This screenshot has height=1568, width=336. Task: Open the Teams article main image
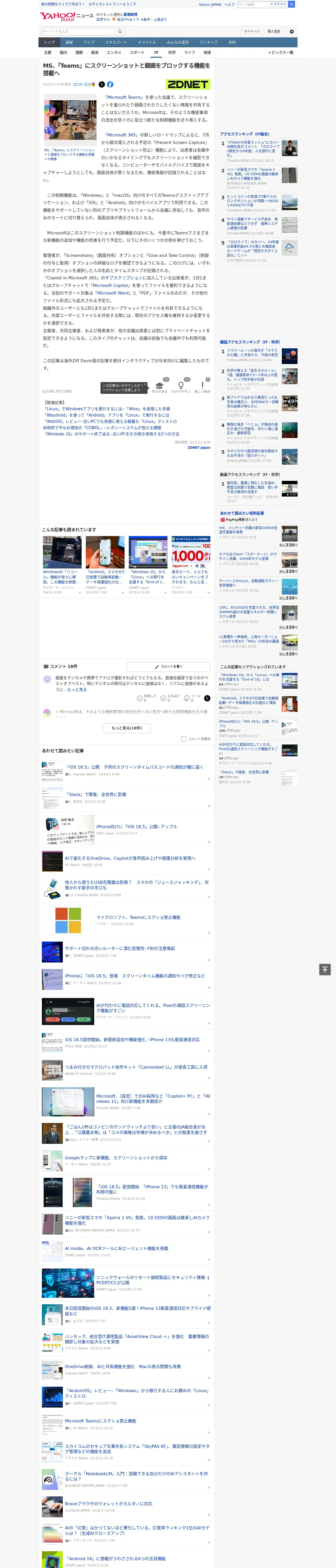[x=70, y=120]
